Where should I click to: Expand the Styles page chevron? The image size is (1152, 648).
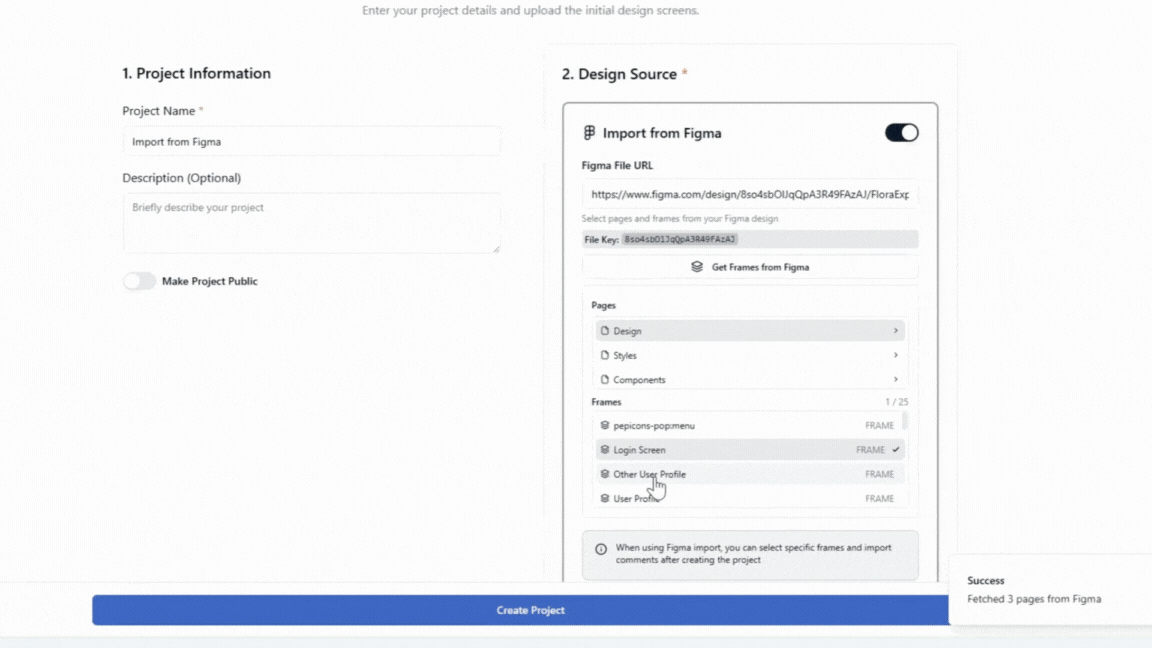pos(895,355)
